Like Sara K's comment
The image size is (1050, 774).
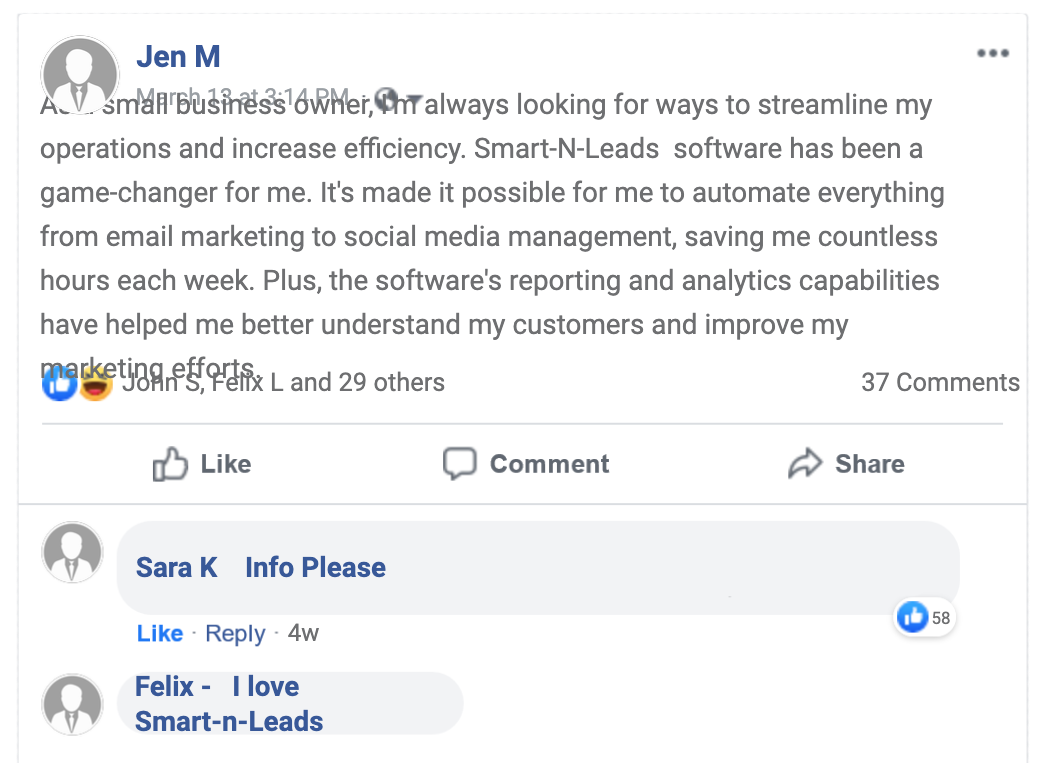click(160, 634)
